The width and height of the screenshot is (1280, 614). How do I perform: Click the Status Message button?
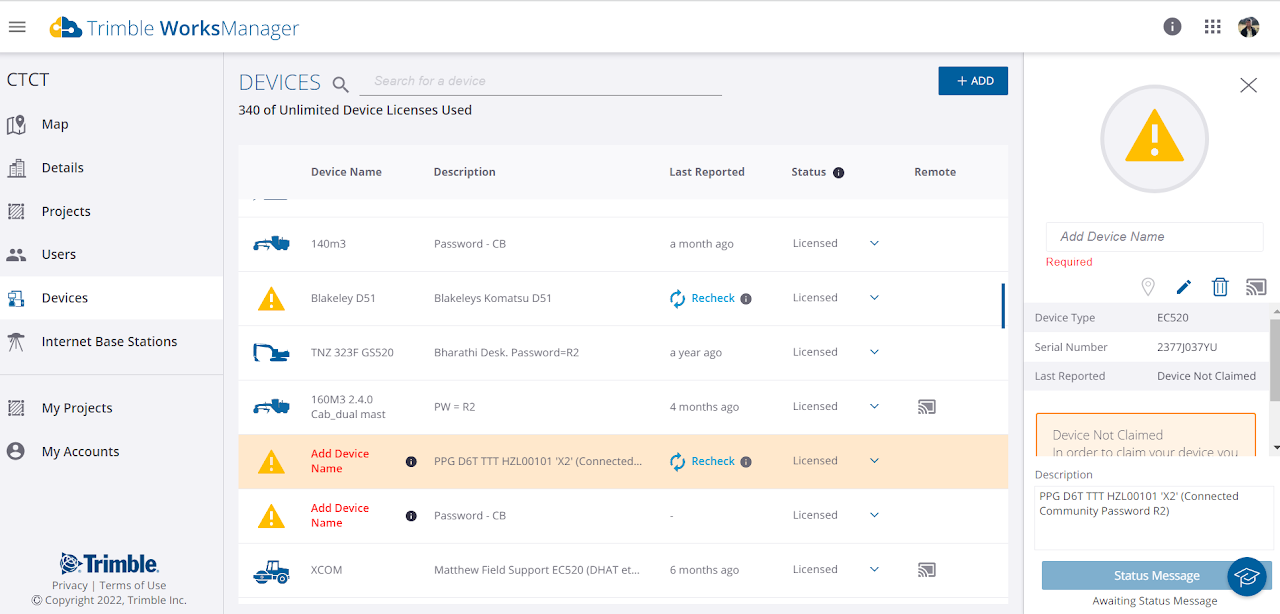point(1156,576)
